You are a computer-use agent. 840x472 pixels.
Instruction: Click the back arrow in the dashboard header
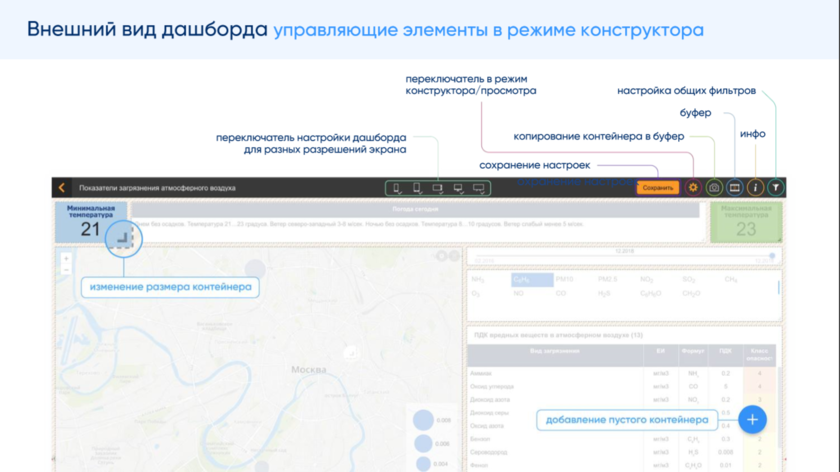point(62,187)
